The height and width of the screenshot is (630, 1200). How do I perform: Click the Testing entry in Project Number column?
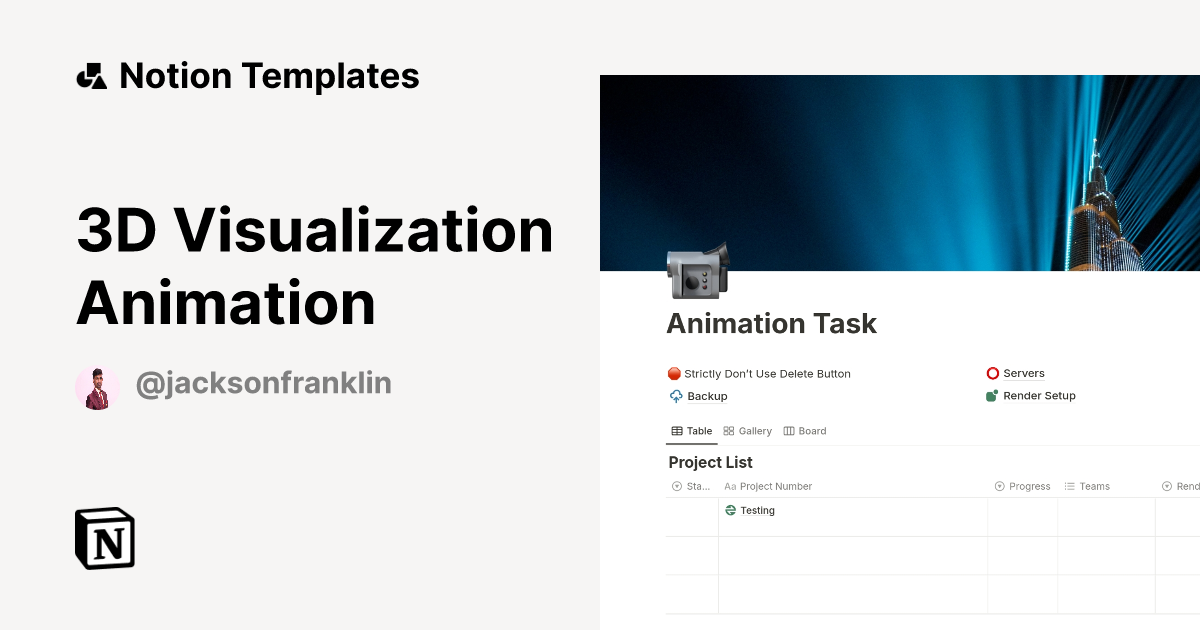[x=757, y=510]
